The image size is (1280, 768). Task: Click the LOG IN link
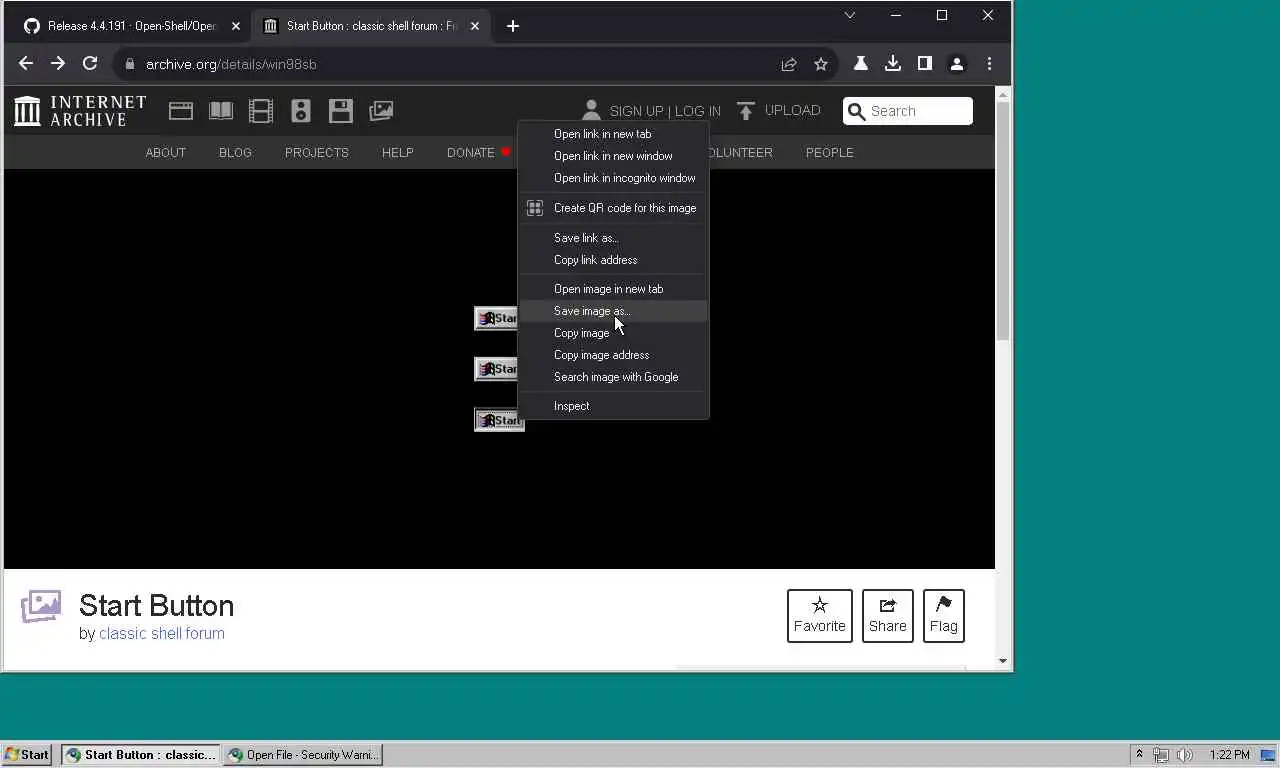point(698,111)
